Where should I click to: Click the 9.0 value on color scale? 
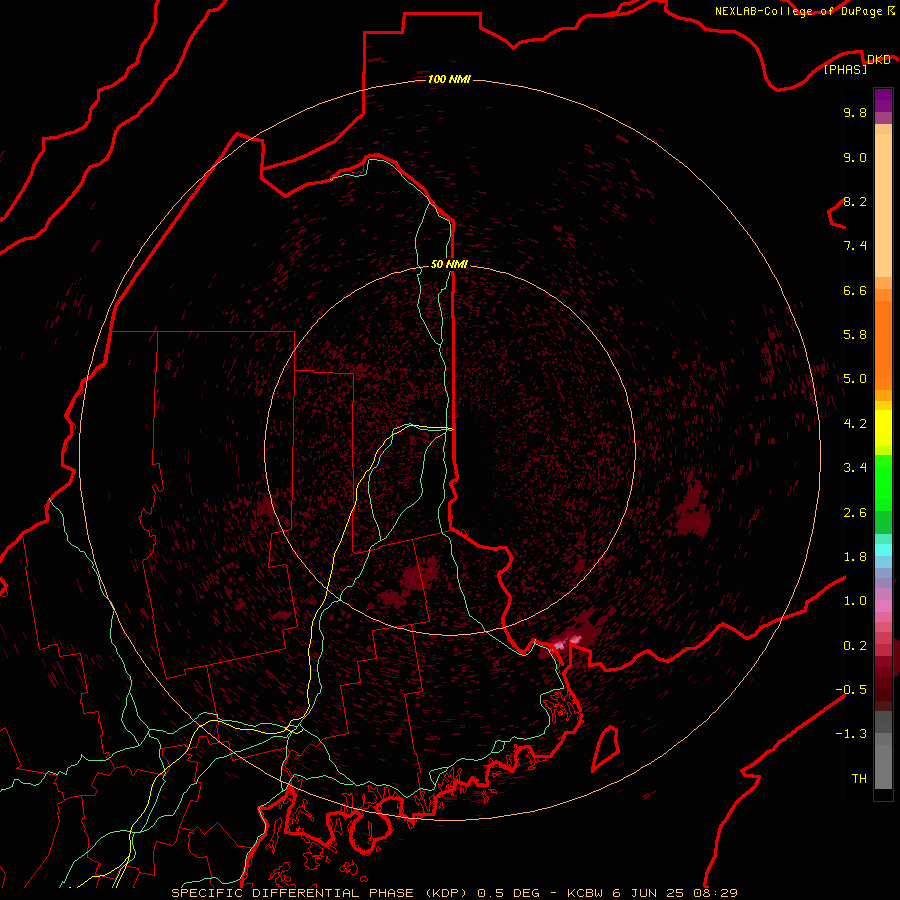855,157
